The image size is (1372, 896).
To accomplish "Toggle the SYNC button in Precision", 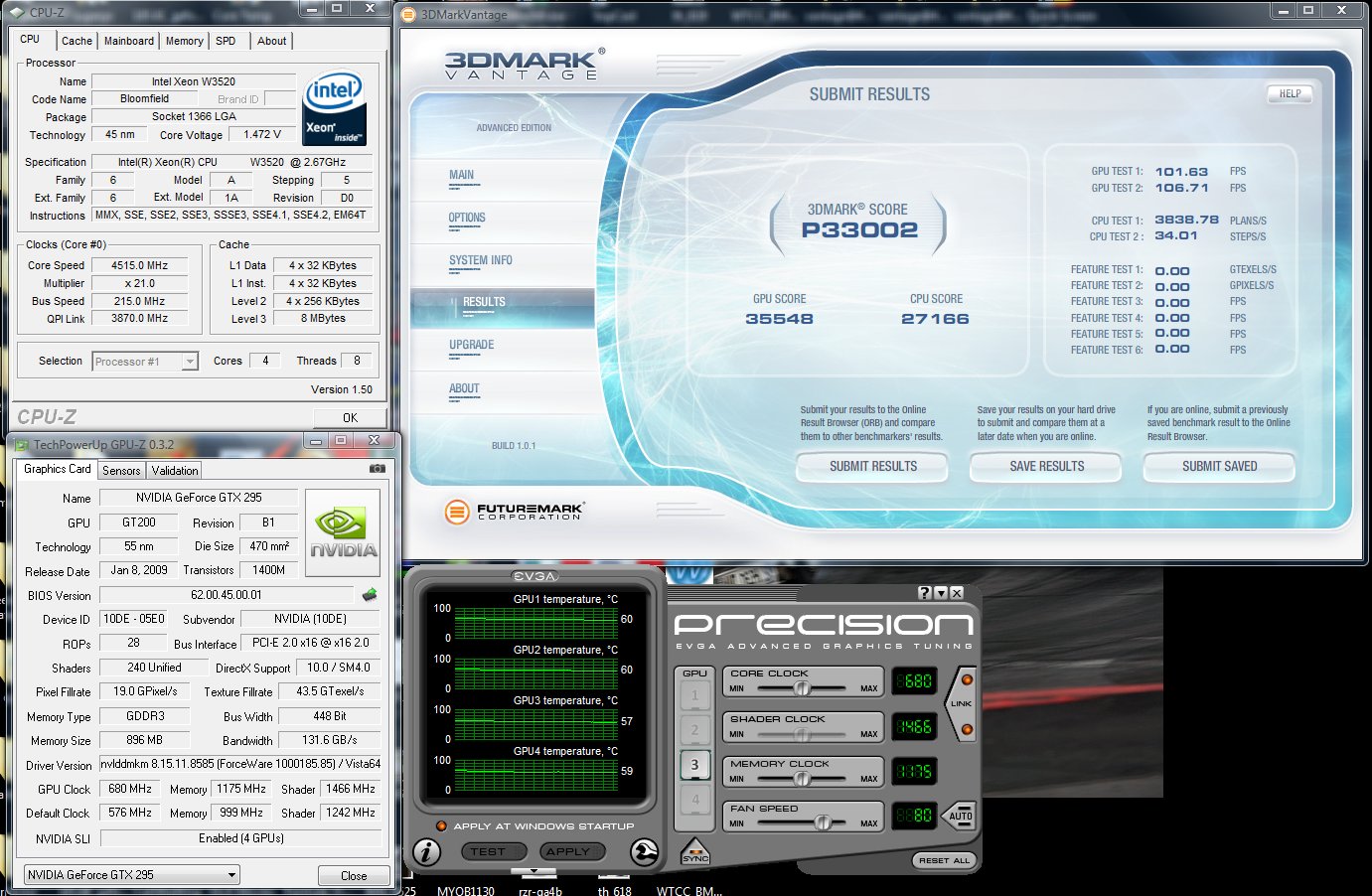I will pos(695,850).
